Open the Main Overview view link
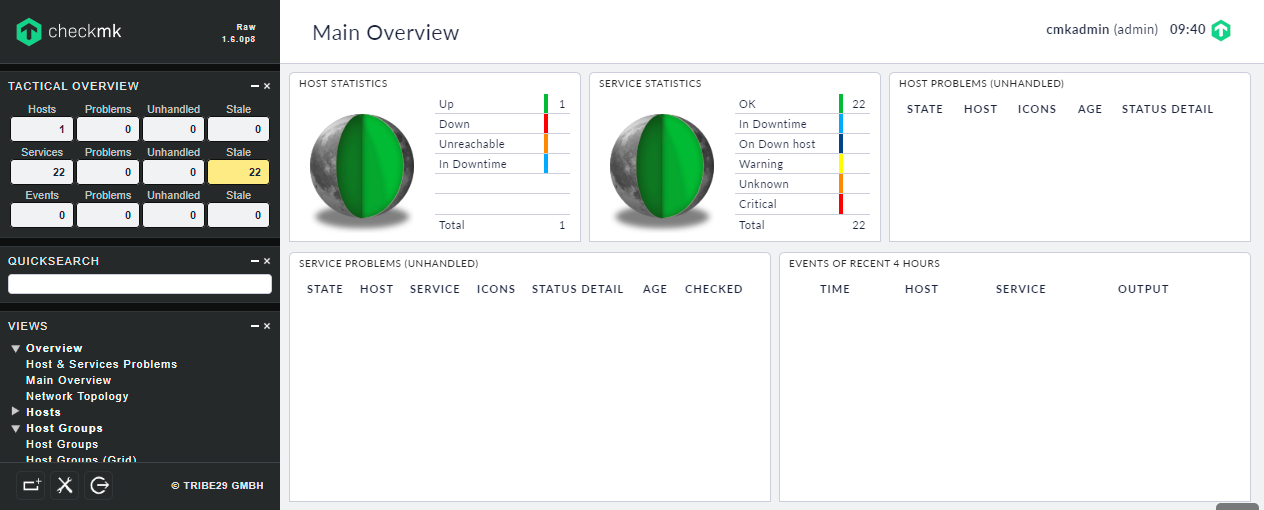Image resolution: width=1264 pixels, height=510 pixels. 68,380
